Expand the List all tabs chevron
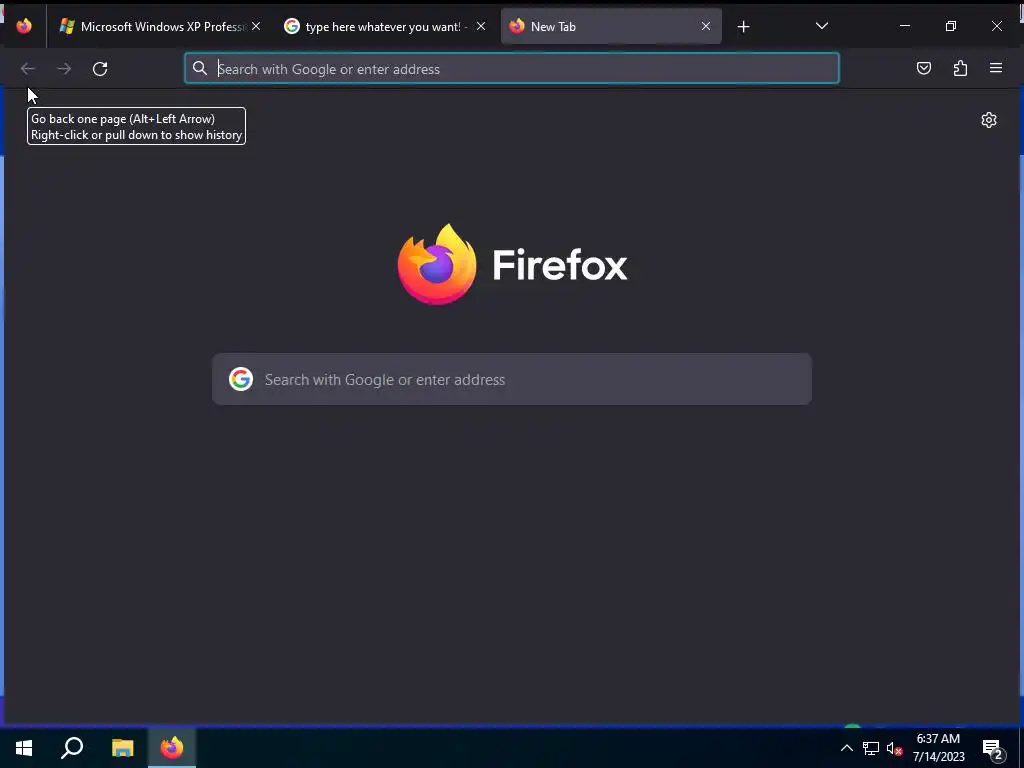 point(822,26)
